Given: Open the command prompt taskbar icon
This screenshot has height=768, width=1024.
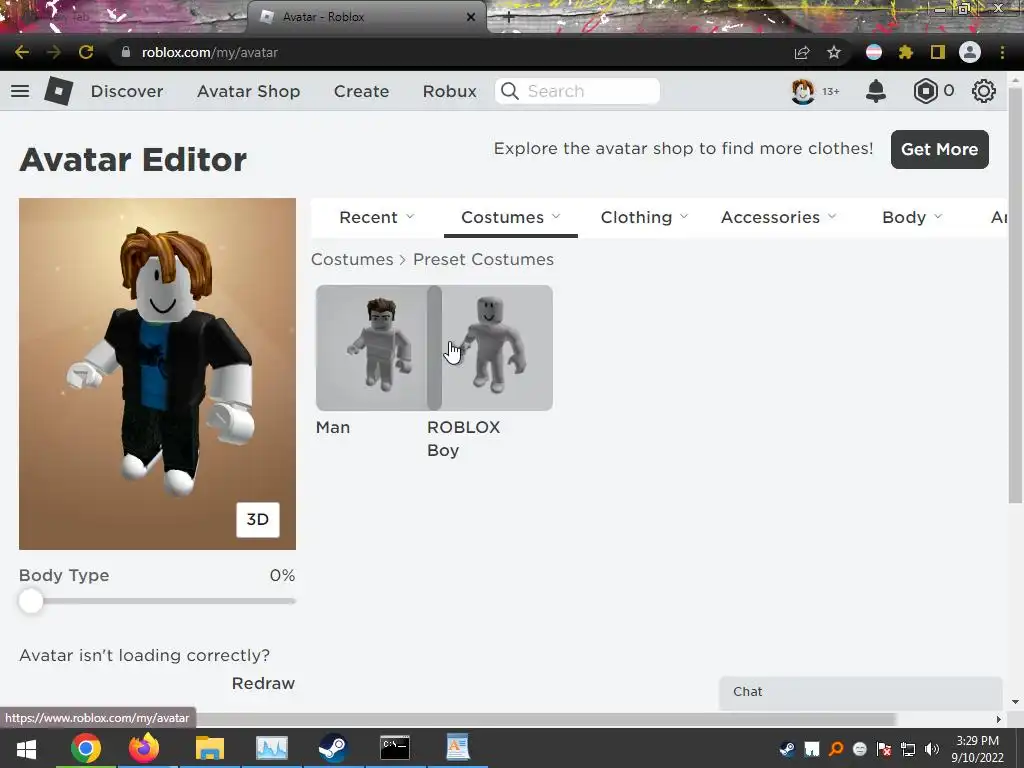Looking at the screenshot, I should (395, 748).
